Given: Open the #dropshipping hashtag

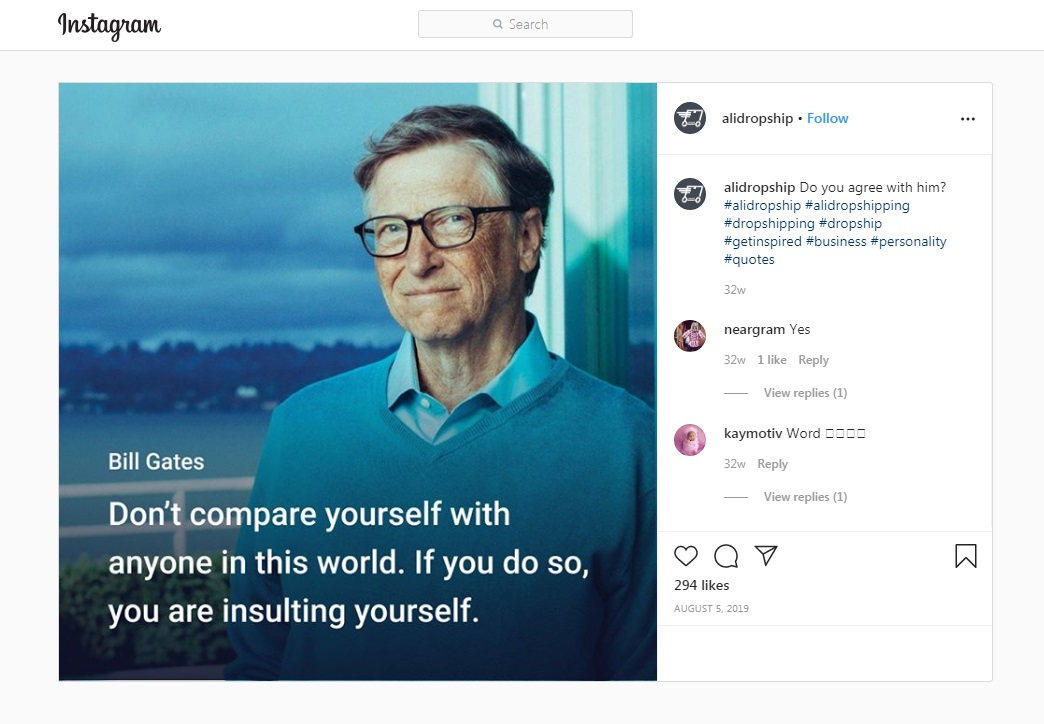Looking at the screenshot, I should pyautogui.click(x=769, y=223).
